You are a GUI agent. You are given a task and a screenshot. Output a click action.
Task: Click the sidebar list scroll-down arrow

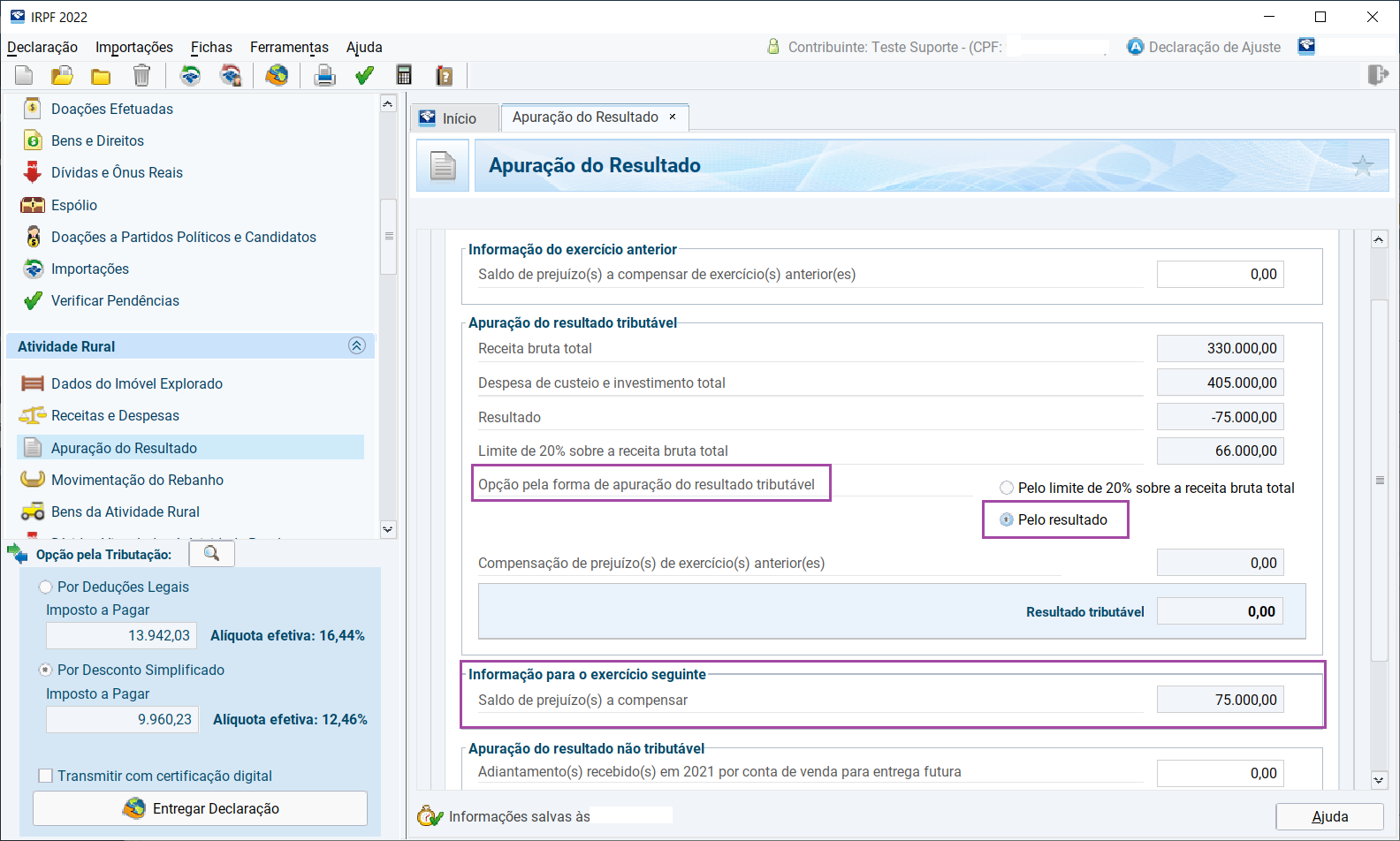[x=388, y=529]
